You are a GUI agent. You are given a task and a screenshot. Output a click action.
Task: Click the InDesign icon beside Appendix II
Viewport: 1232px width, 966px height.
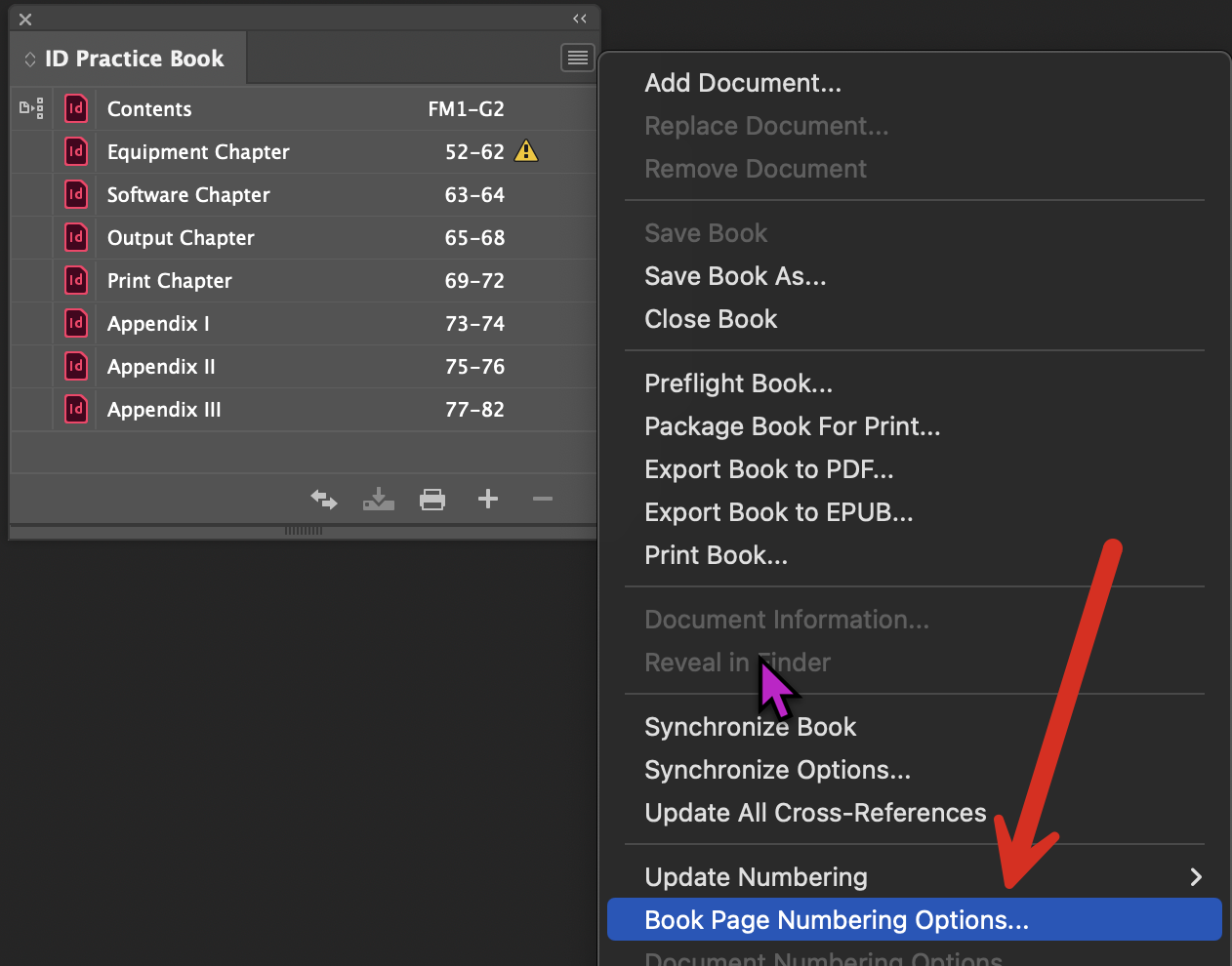[x=75, y=366]
